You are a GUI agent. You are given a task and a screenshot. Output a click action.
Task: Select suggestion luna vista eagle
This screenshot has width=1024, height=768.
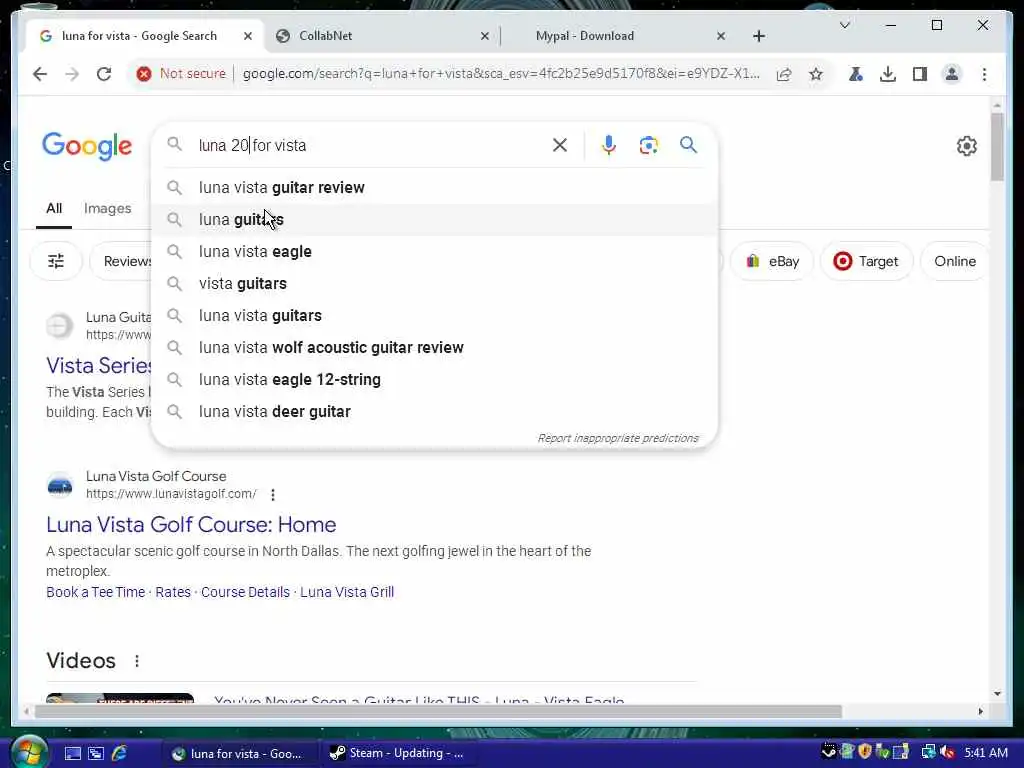click(x=434, y=251)
